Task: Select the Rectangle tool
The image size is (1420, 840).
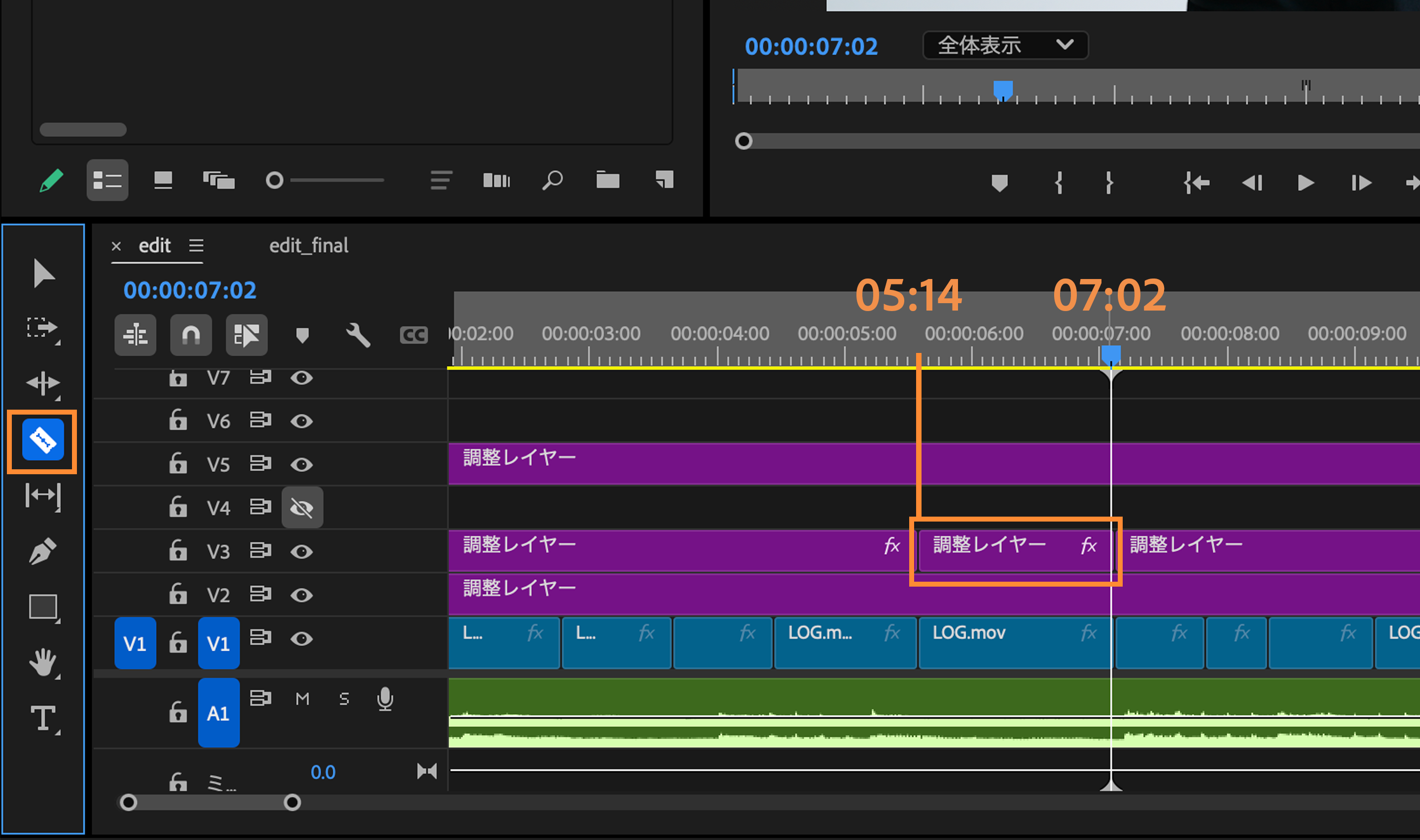Action: click(43, 607)
